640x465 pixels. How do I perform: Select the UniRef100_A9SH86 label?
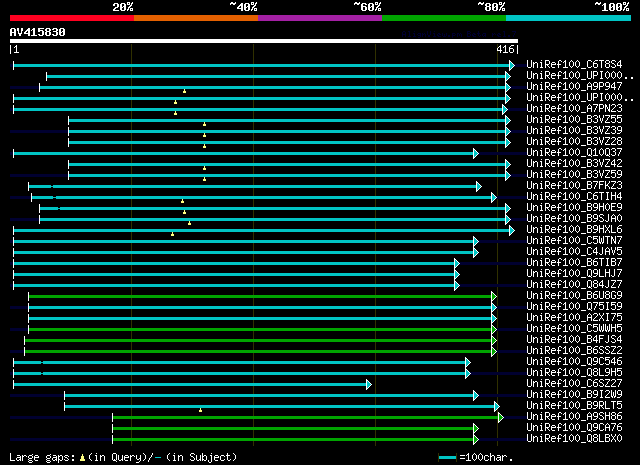tap(574, 417)
